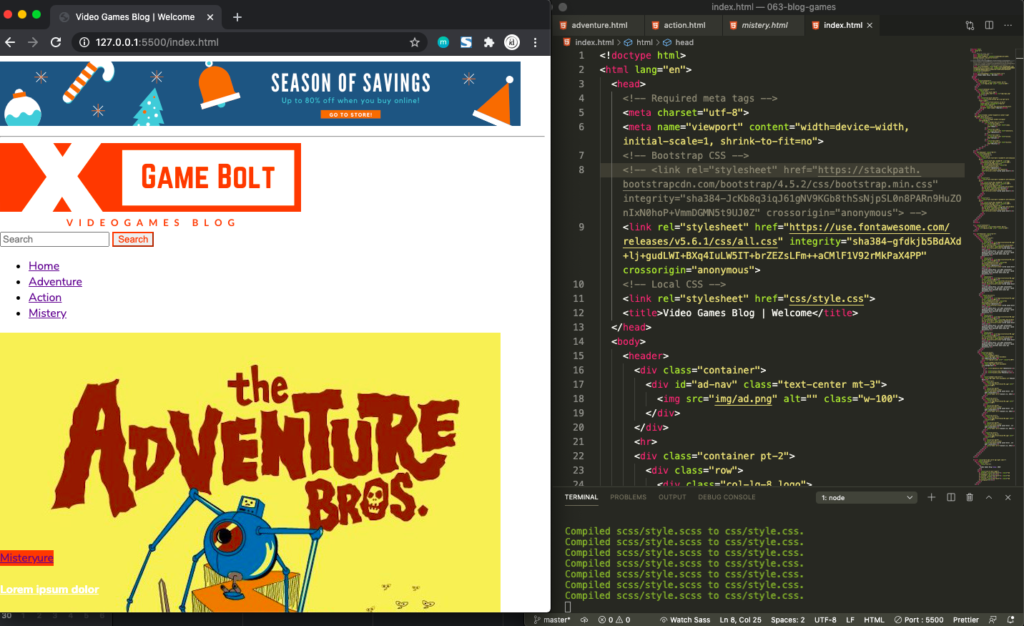The height and width of the screenshot is (626, 1024).
Task: Bookmark this page with the star icon
Action: [415, 42]
